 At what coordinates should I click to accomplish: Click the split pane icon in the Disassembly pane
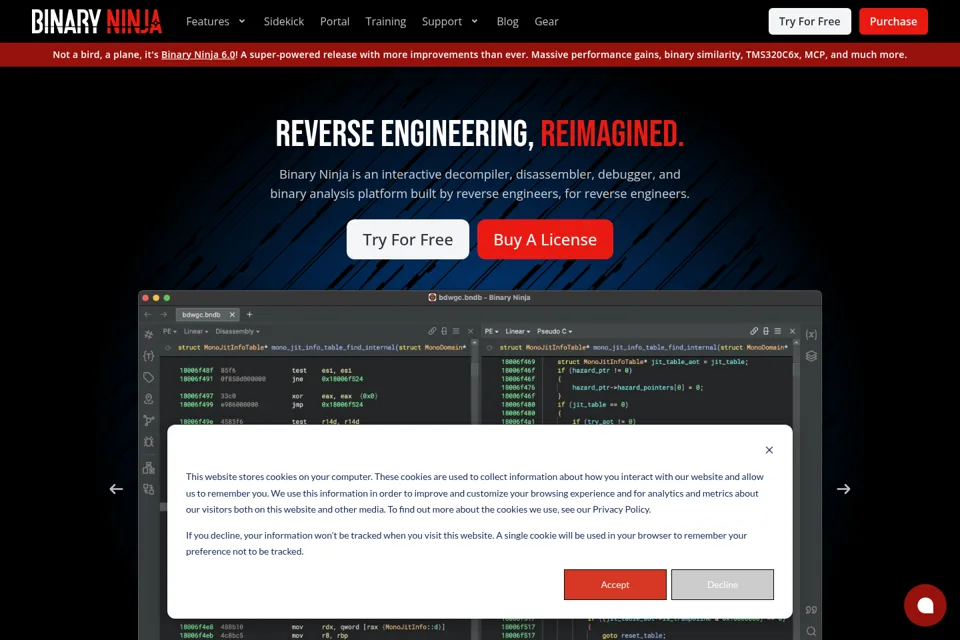pyautogui.click(x=444, y=331)
